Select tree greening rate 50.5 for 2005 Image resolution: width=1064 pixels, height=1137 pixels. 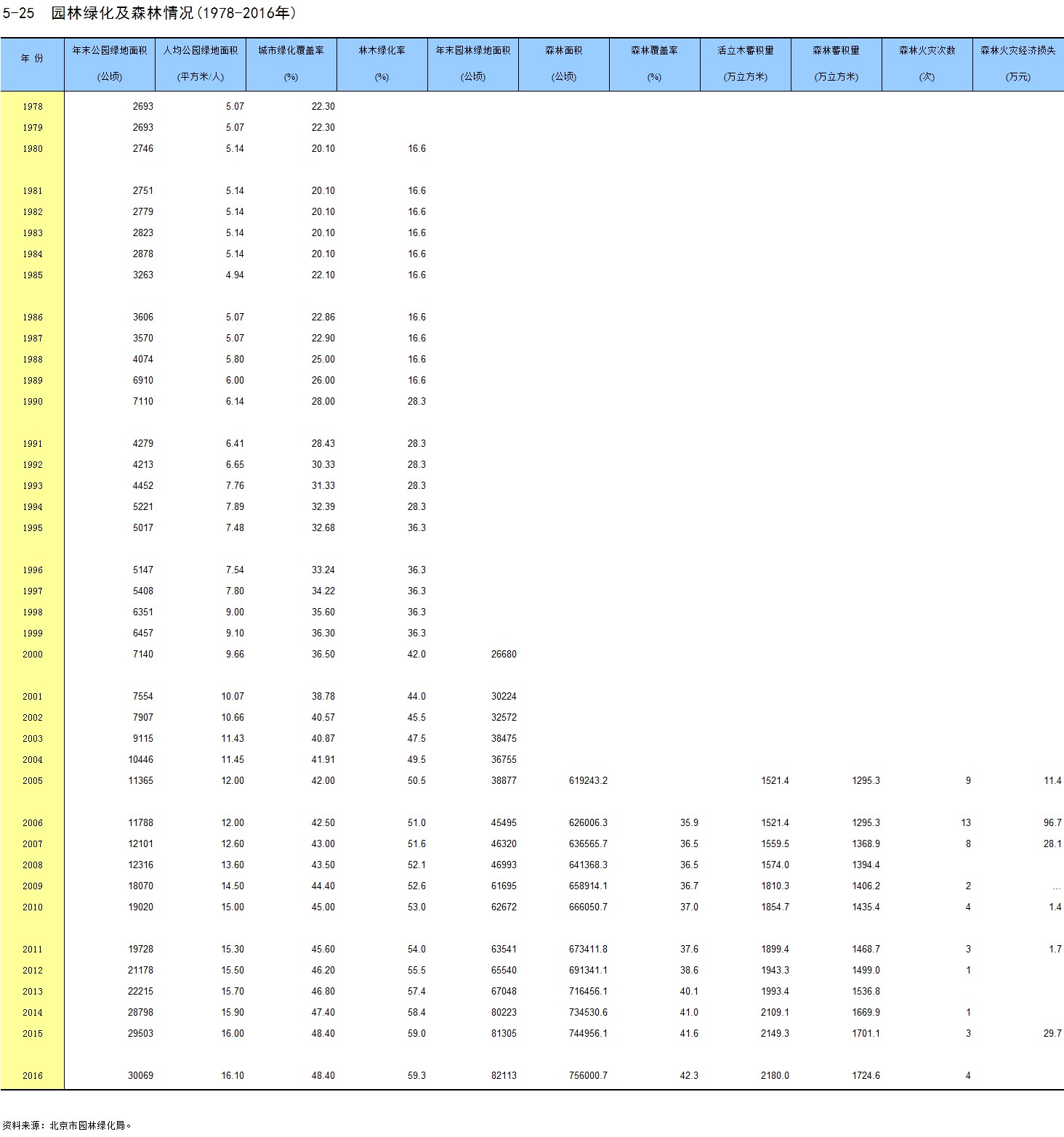click(x=416, y=780)
